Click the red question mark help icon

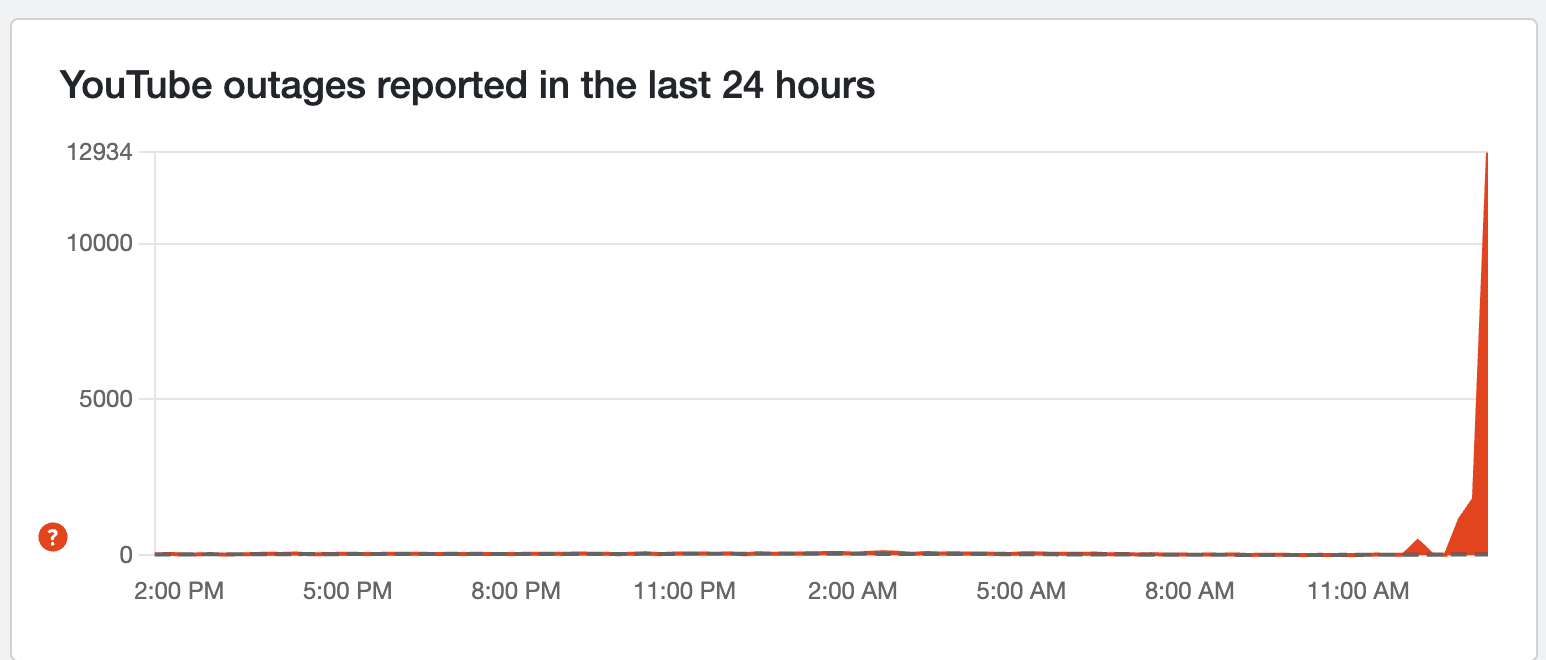coord(52,537)
